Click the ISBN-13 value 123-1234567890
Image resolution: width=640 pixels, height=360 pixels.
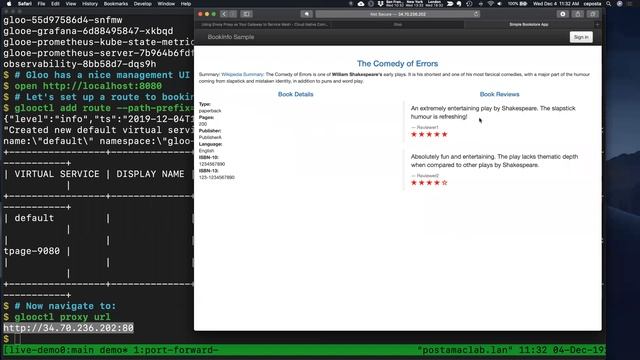tap(217, 178)
